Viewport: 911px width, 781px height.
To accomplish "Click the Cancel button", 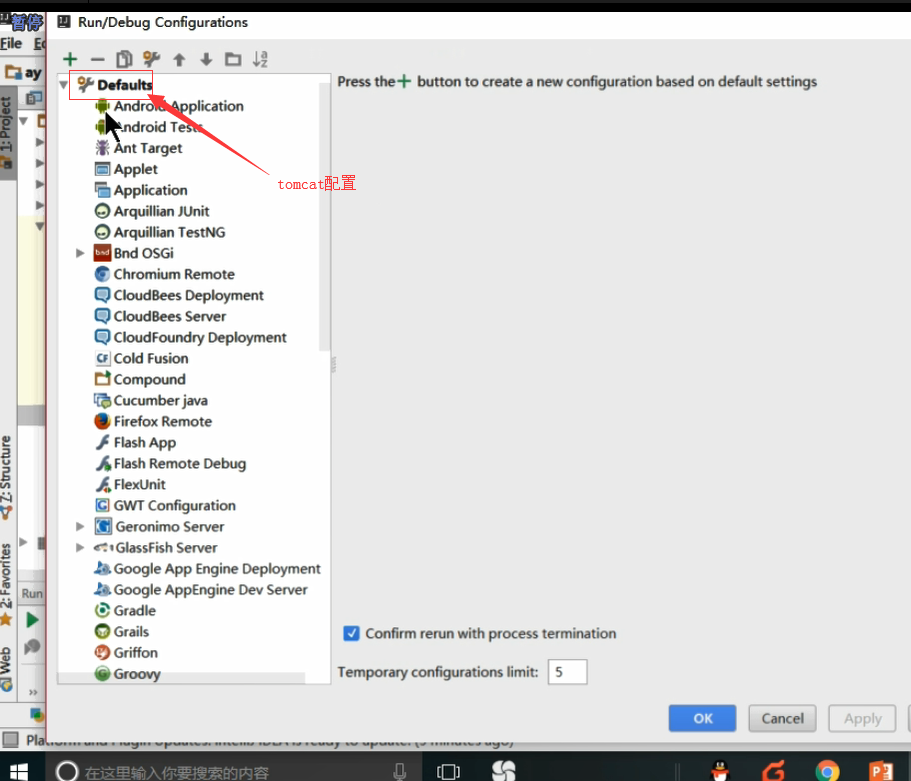I will click(782, 718).
